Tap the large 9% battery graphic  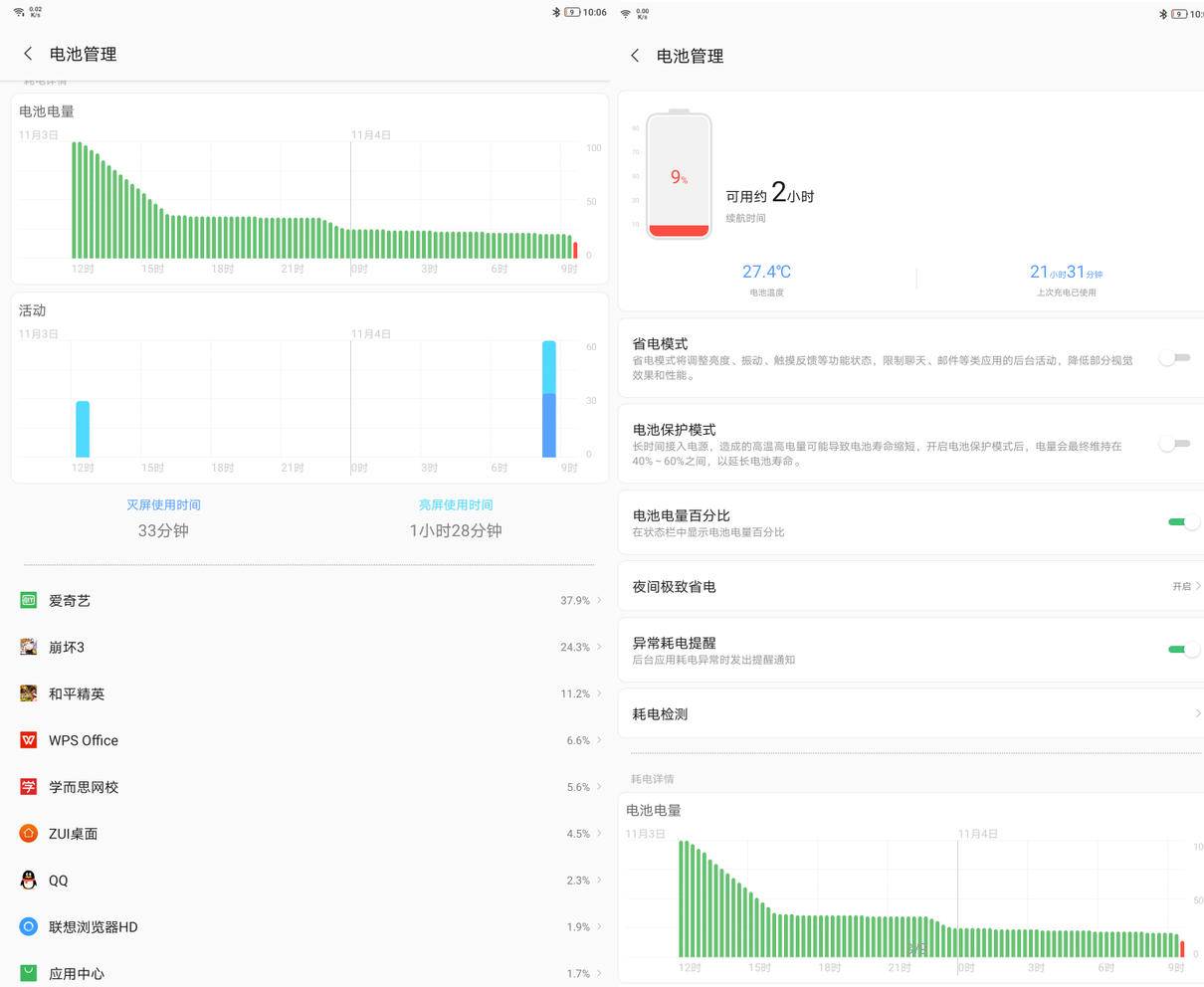pyautogui.click(x=679, y=175)
